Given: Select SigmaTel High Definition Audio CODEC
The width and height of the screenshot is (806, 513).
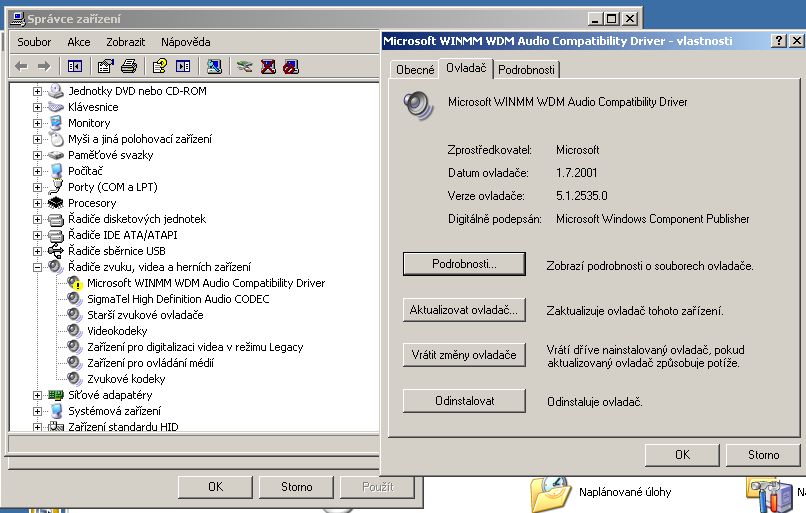Looking at the screenshot, I should tap(178, 299).
